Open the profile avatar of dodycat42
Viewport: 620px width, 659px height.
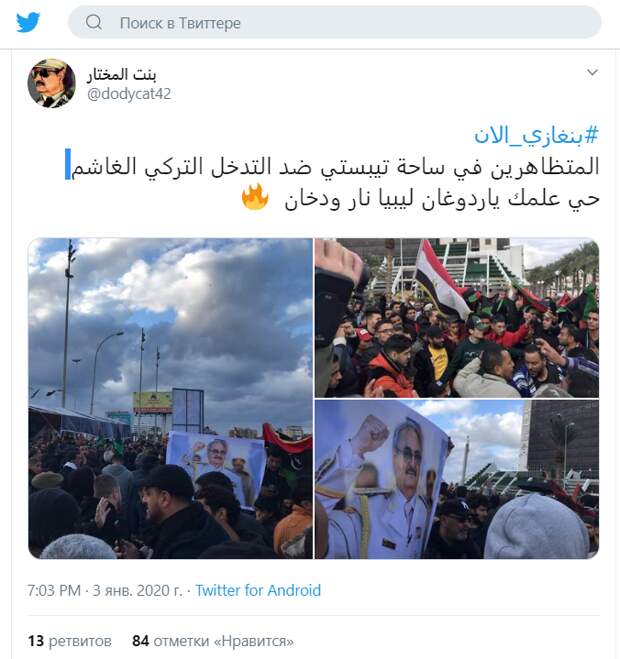coord(52,83)
